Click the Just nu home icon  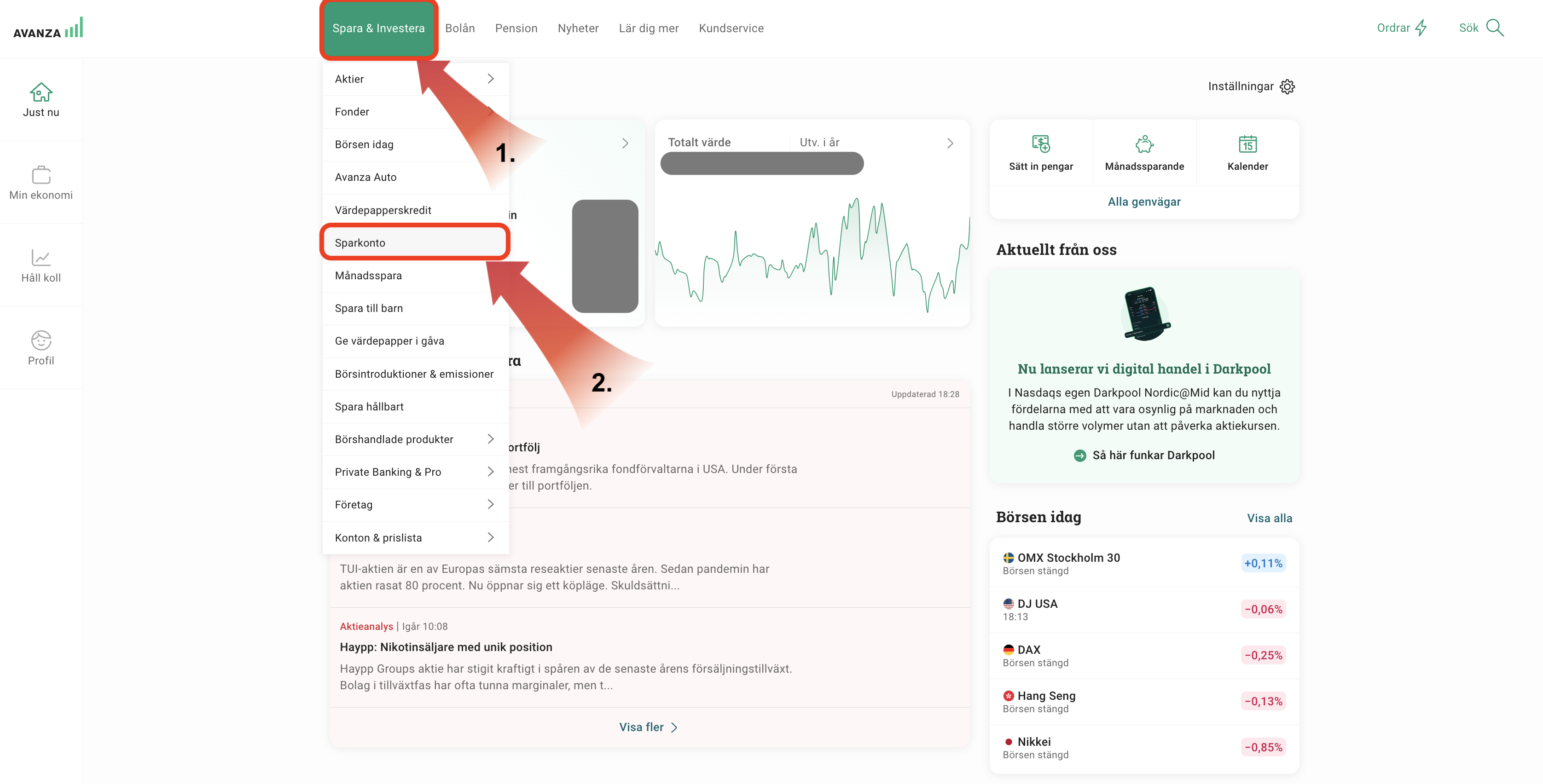[x=41, y=93]
